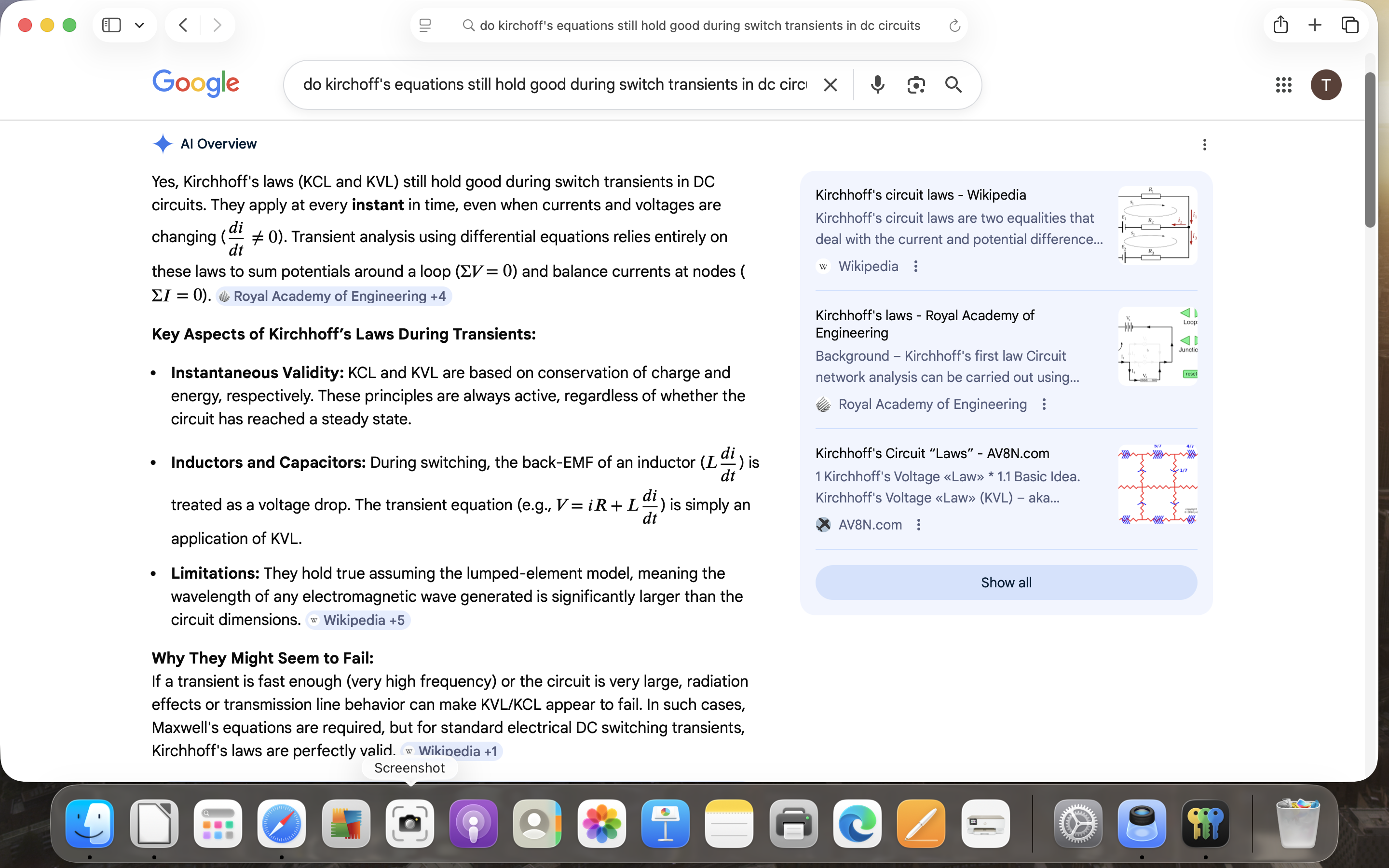This screenshot has width=1389, height=868.
Task: Reload the page
Action: pos(954,25)
